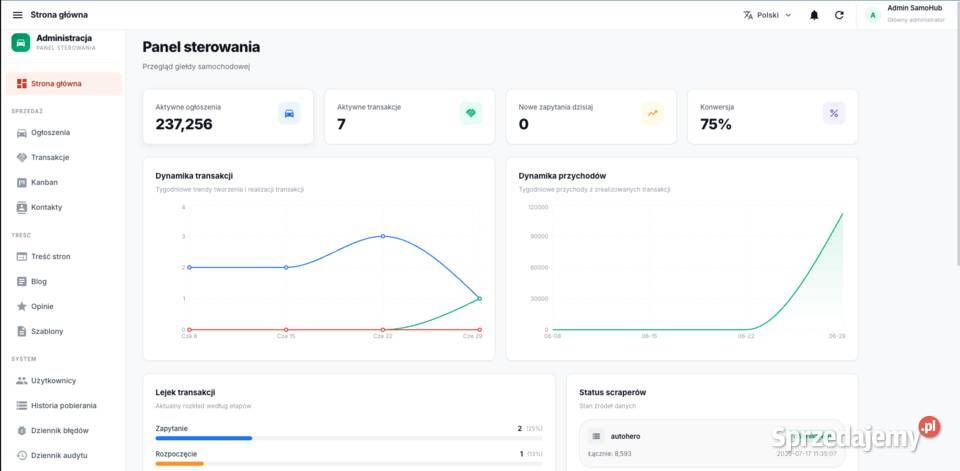
Task: Click the Opinie star icon
Action: (21, 306)
